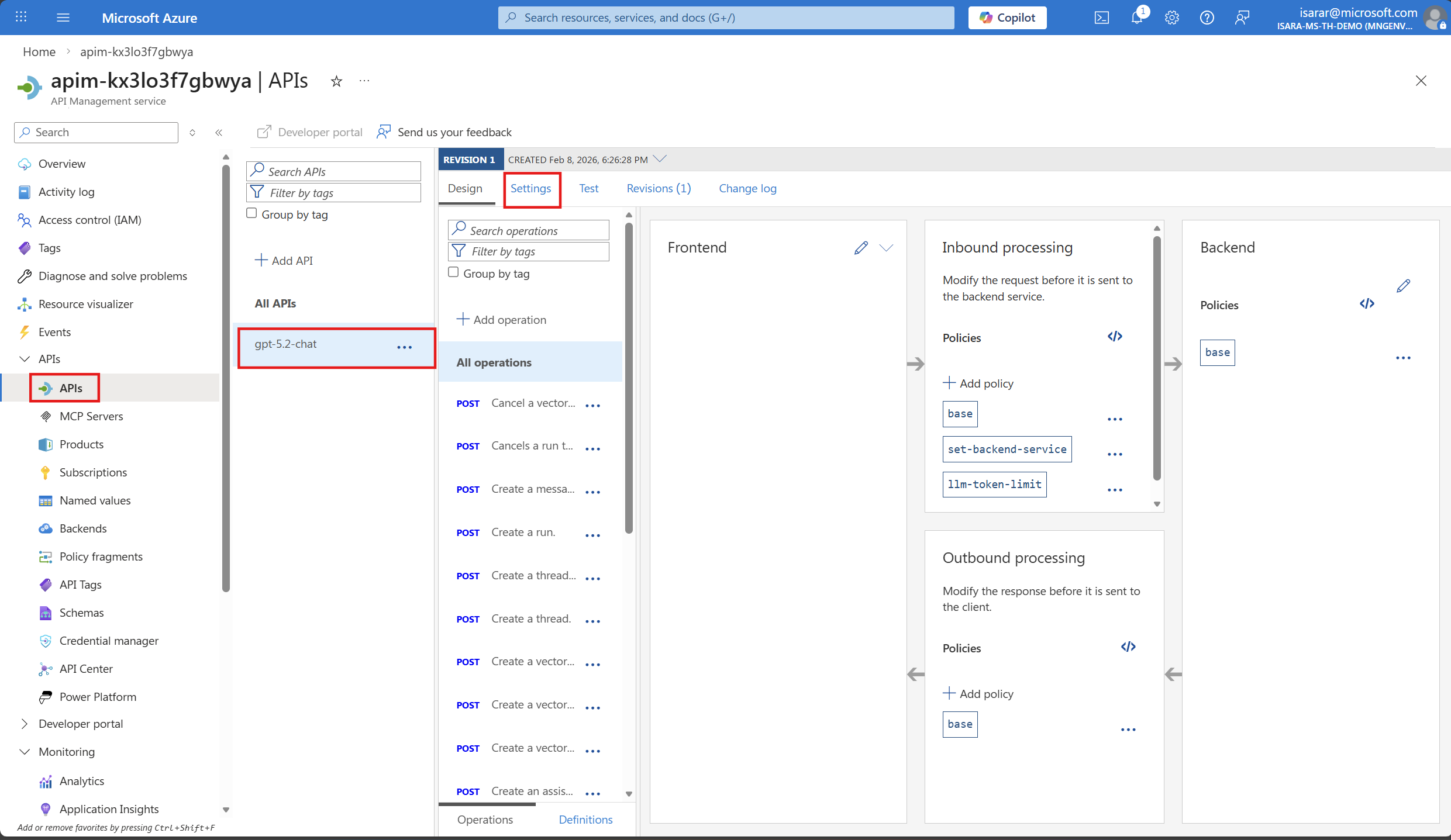Open the account profile avatar

1435,18
